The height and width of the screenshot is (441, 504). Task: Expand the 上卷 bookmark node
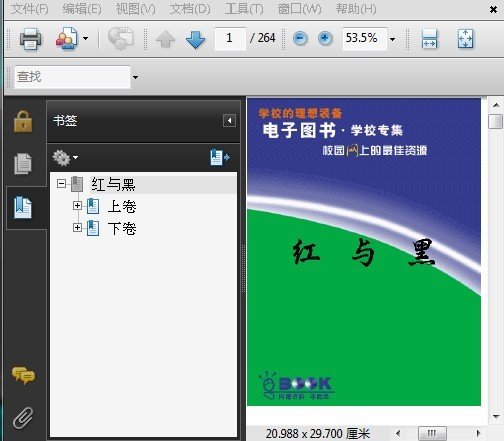point(77,206)
